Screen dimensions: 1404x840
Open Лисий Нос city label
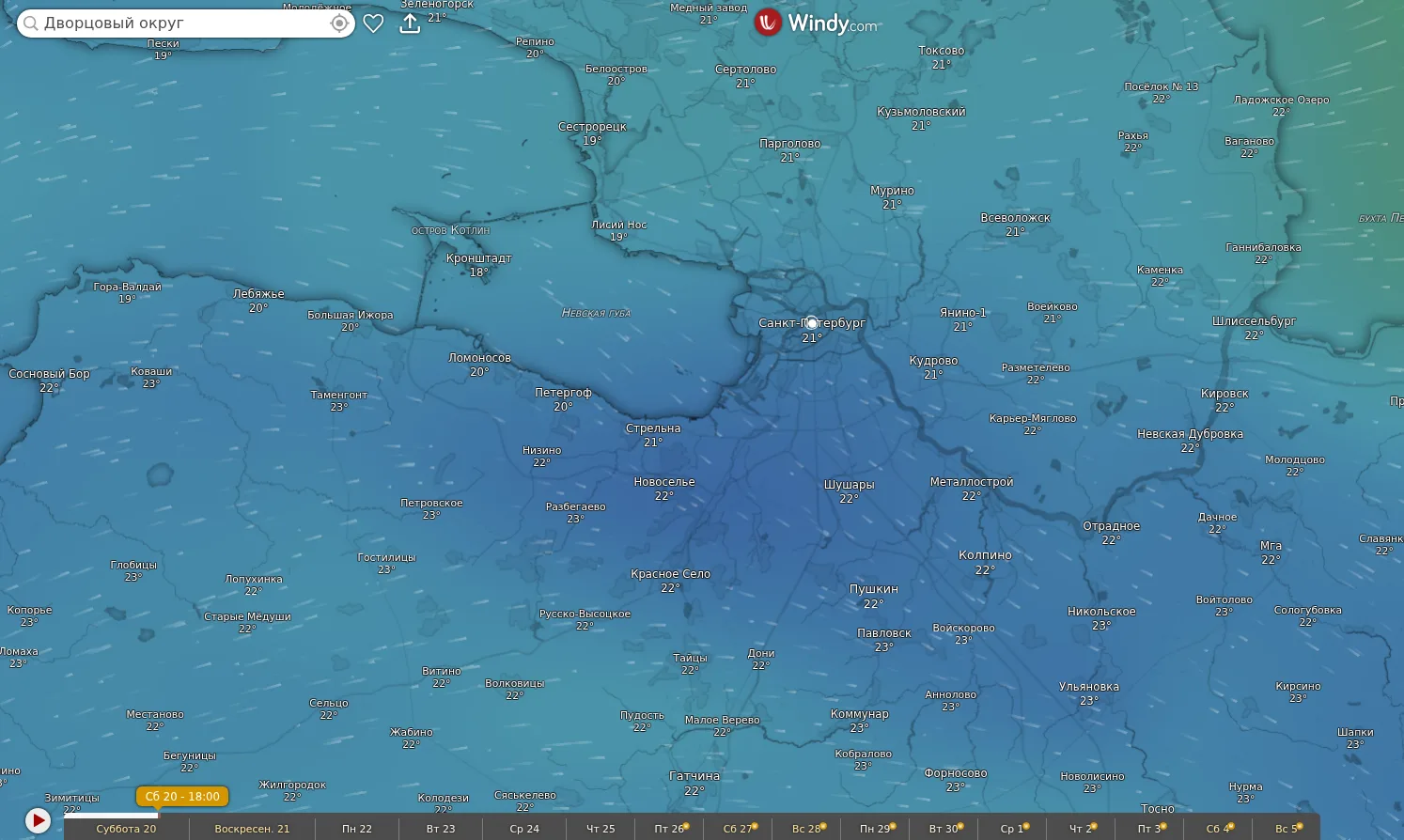(x=618, y=226)
